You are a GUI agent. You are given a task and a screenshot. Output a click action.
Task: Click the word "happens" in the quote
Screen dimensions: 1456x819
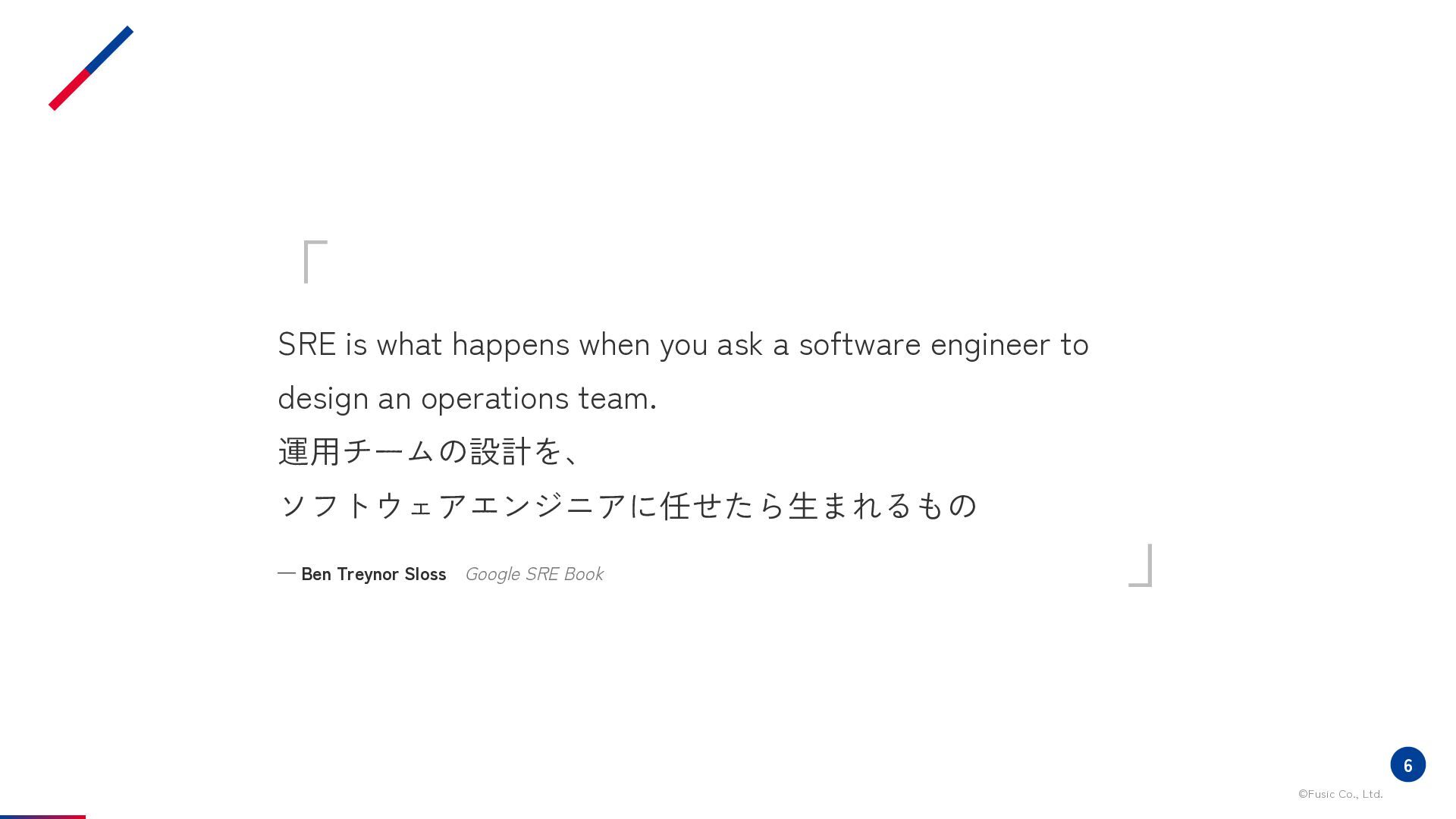(510, 345)
